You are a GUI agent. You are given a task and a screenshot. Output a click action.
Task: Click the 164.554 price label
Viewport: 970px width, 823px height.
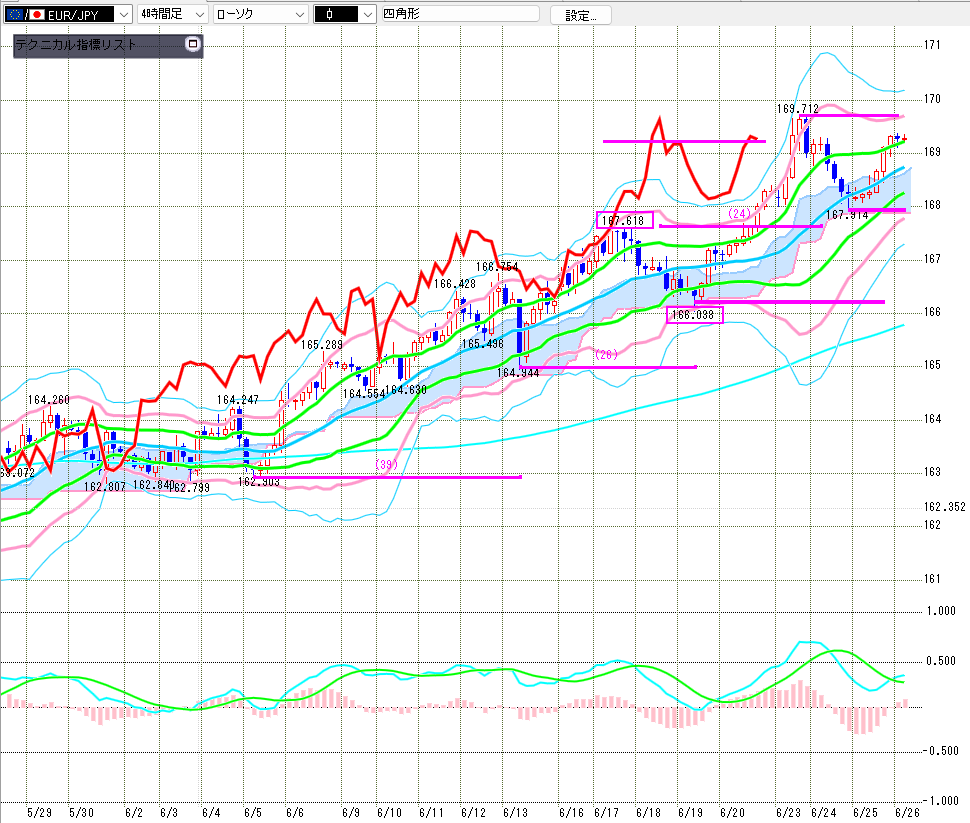coord(364,394)
